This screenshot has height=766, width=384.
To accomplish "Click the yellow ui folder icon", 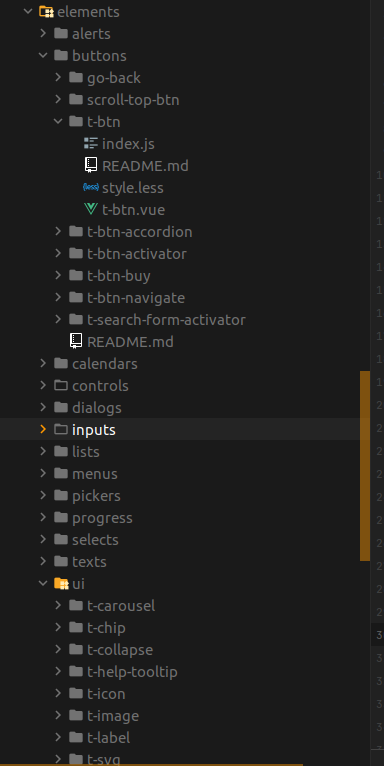I will tap(61, 583).
